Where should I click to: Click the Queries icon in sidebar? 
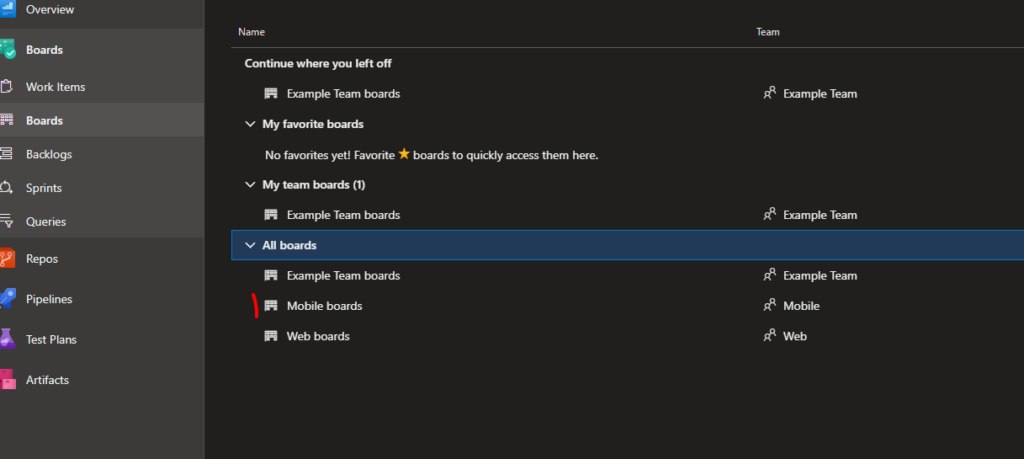click(6, 221)
